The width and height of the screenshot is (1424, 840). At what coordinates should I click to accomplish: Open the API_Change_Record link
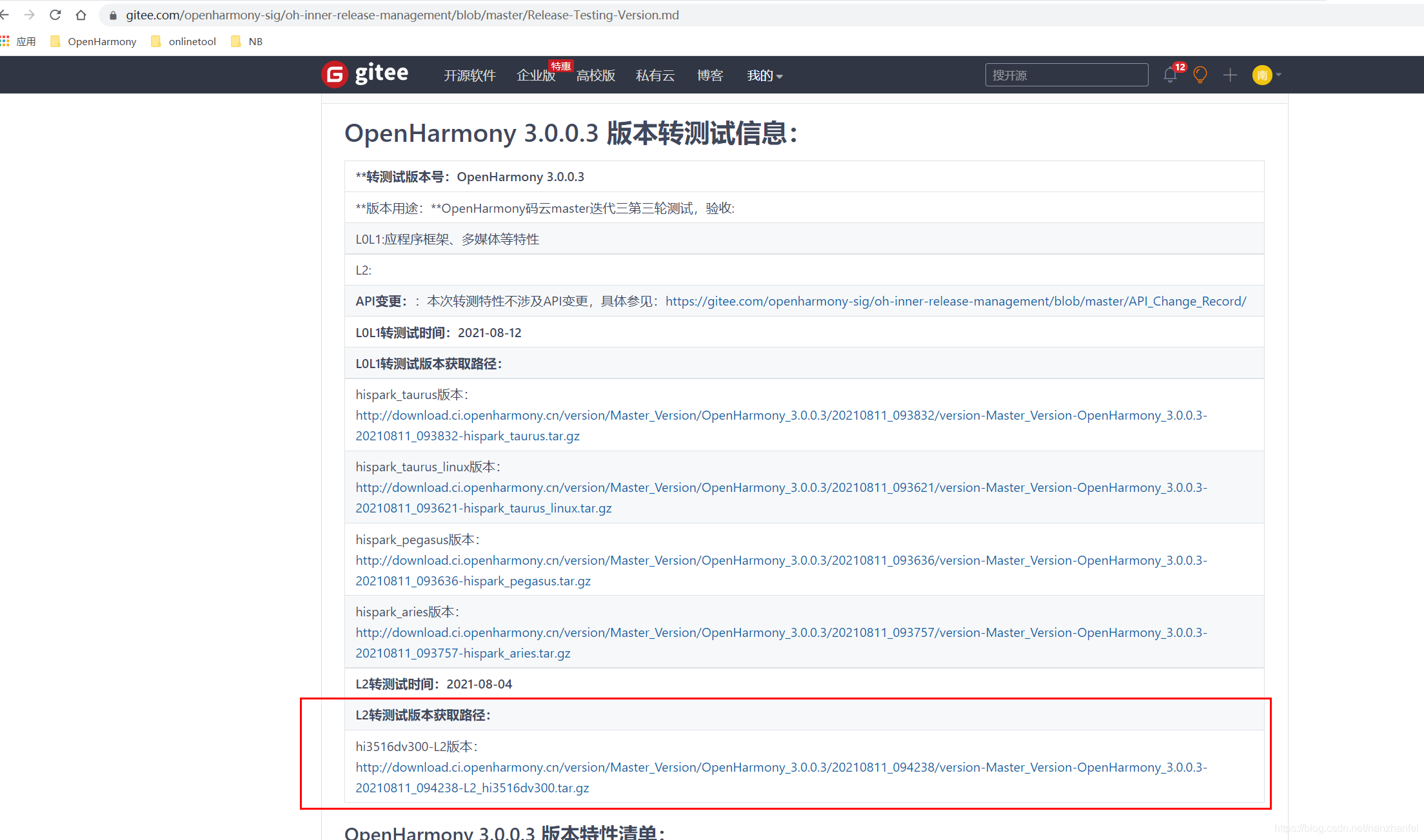(956, 301)
